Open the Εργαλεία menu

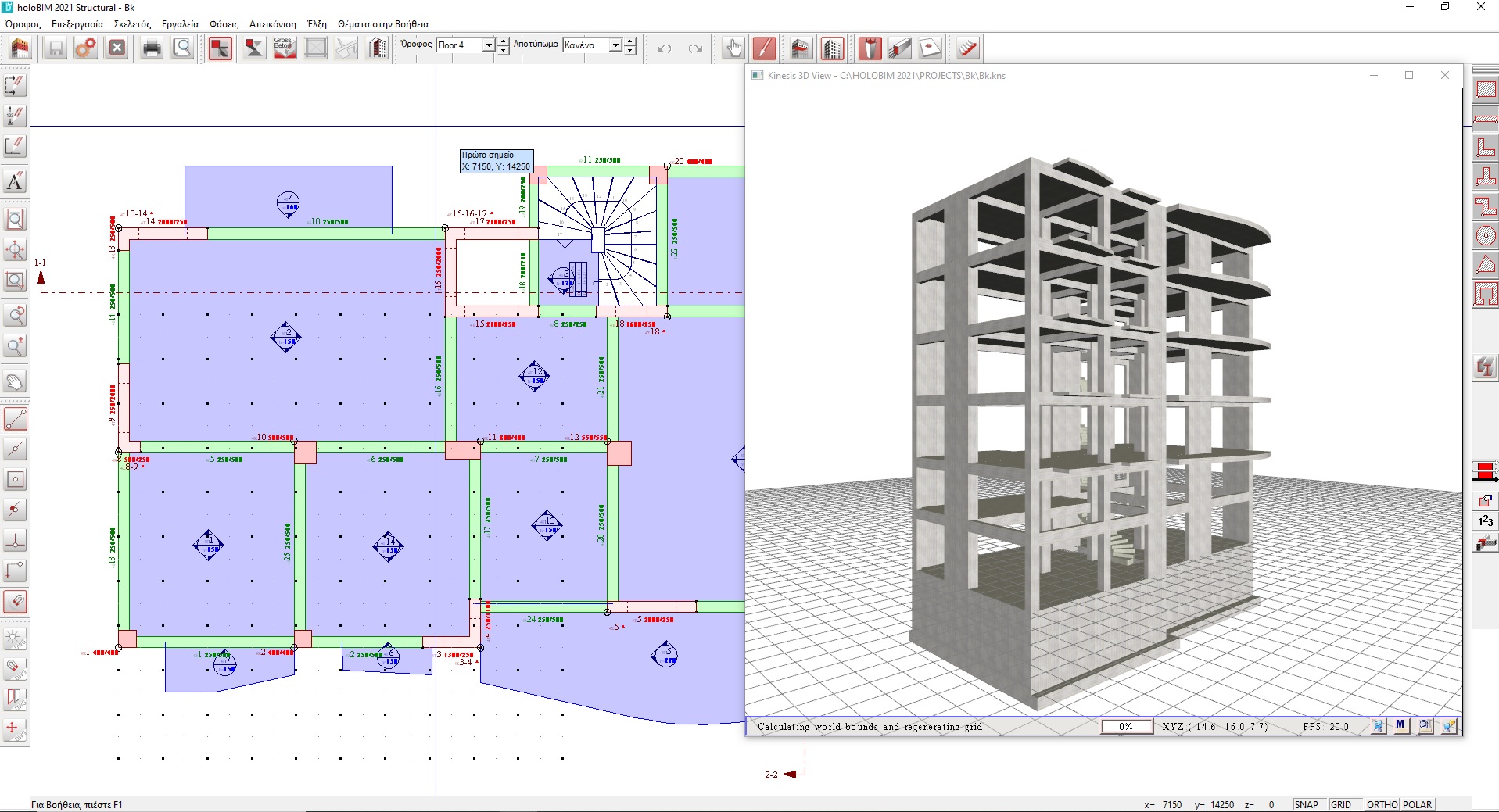click(180, 24)
